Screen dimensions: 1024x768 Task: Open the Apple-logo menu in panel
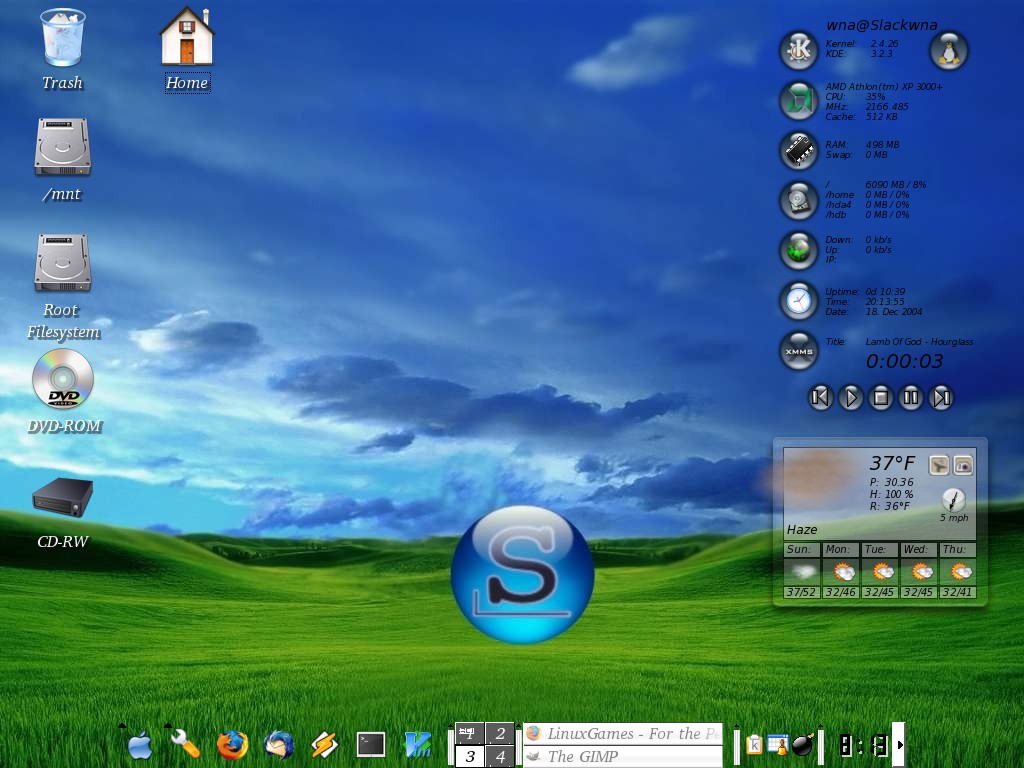(x=140, y=744)
